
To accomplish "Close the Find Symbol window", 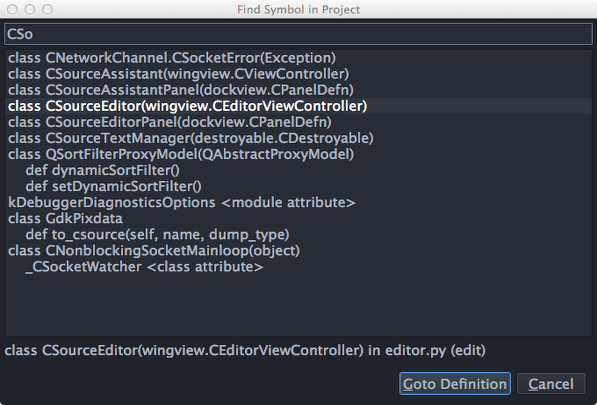I will pos(12,9).
